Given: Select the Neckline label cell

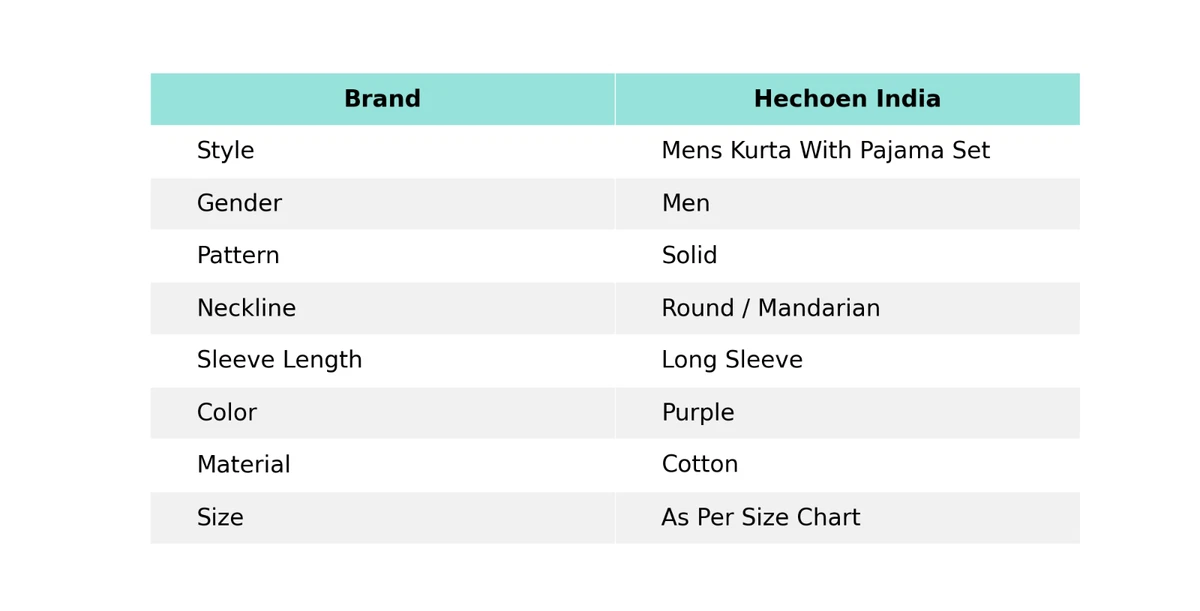Looking at the screenshot, I should point(382,308).
